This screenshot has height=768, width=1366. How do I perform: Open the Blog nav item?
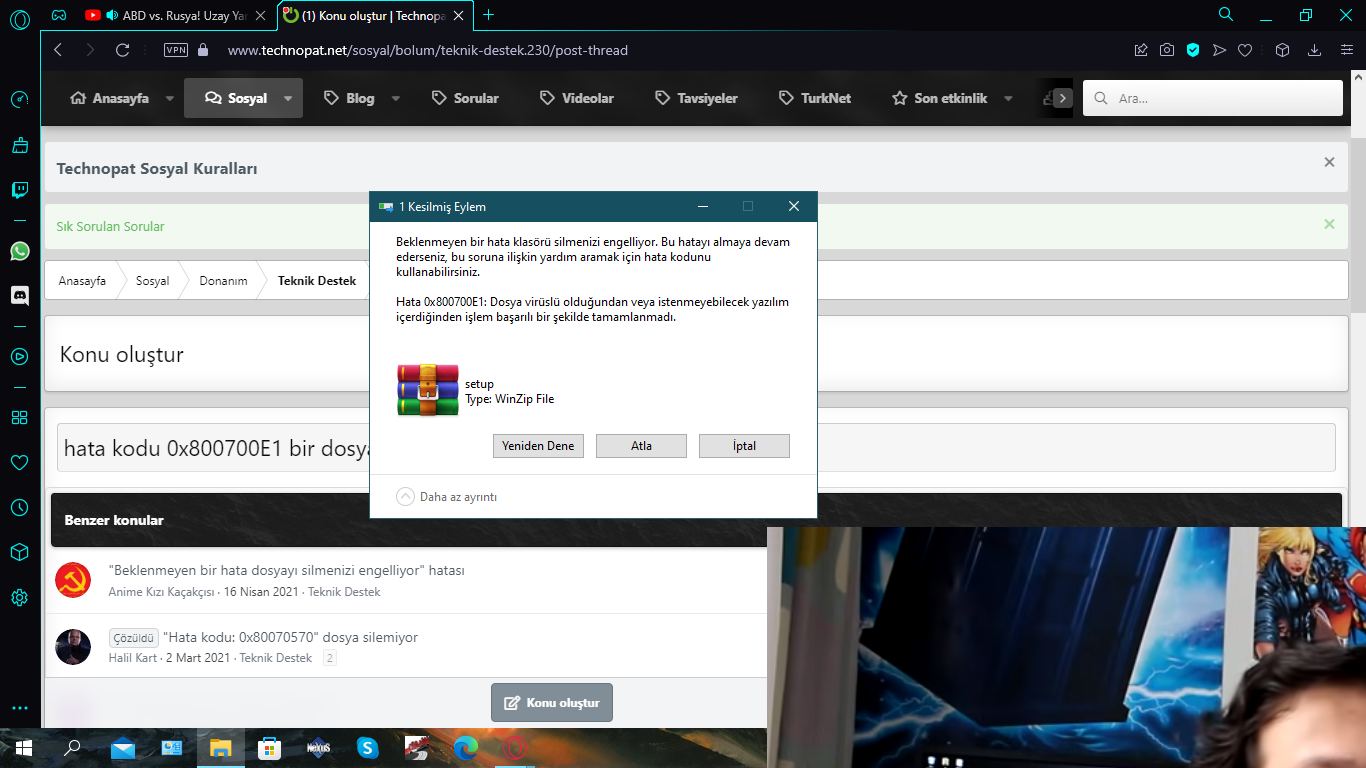(349, 98)
